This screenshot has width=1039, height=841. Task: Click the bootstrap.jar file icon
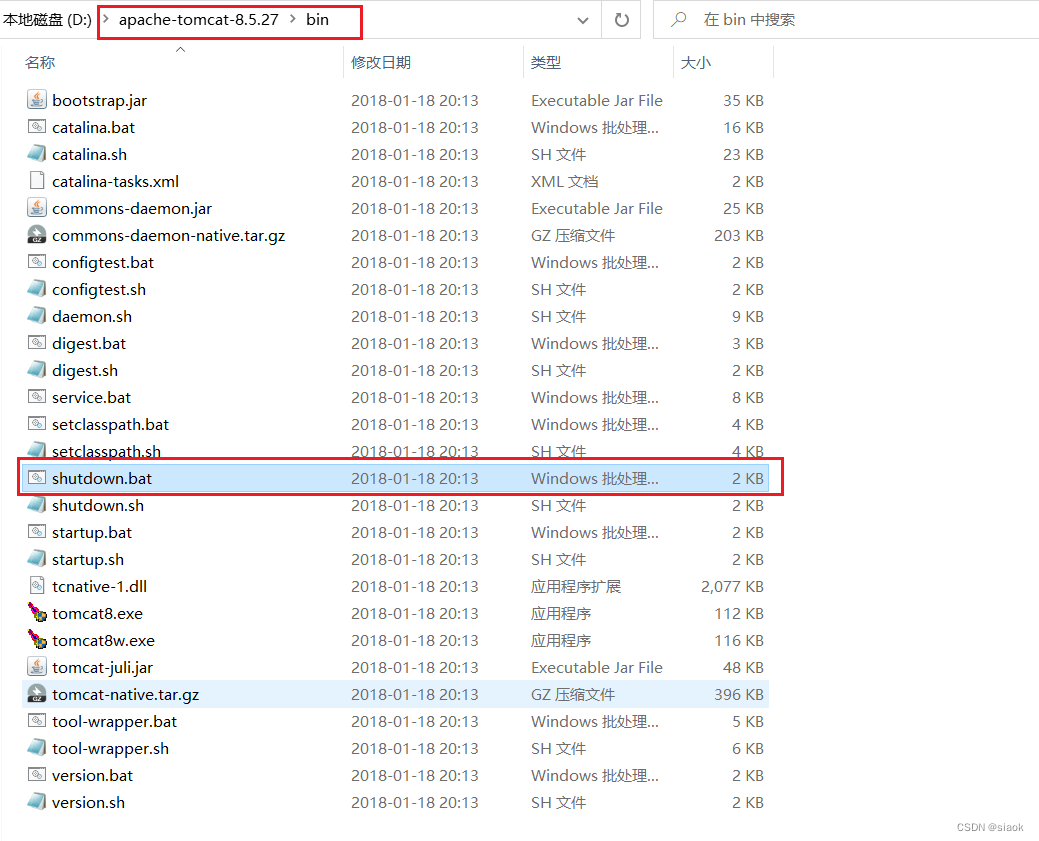coord(37,100)
